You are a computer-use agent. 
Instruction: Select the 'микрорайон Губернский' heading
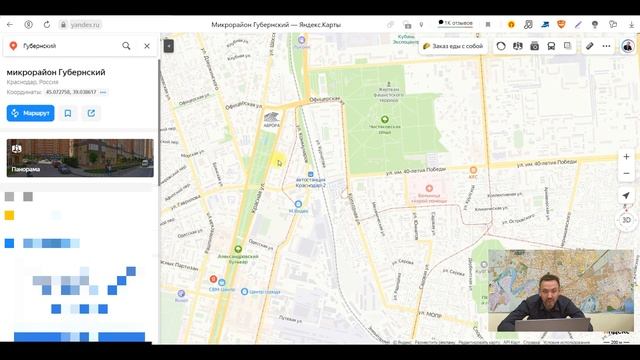coord(56,72)
